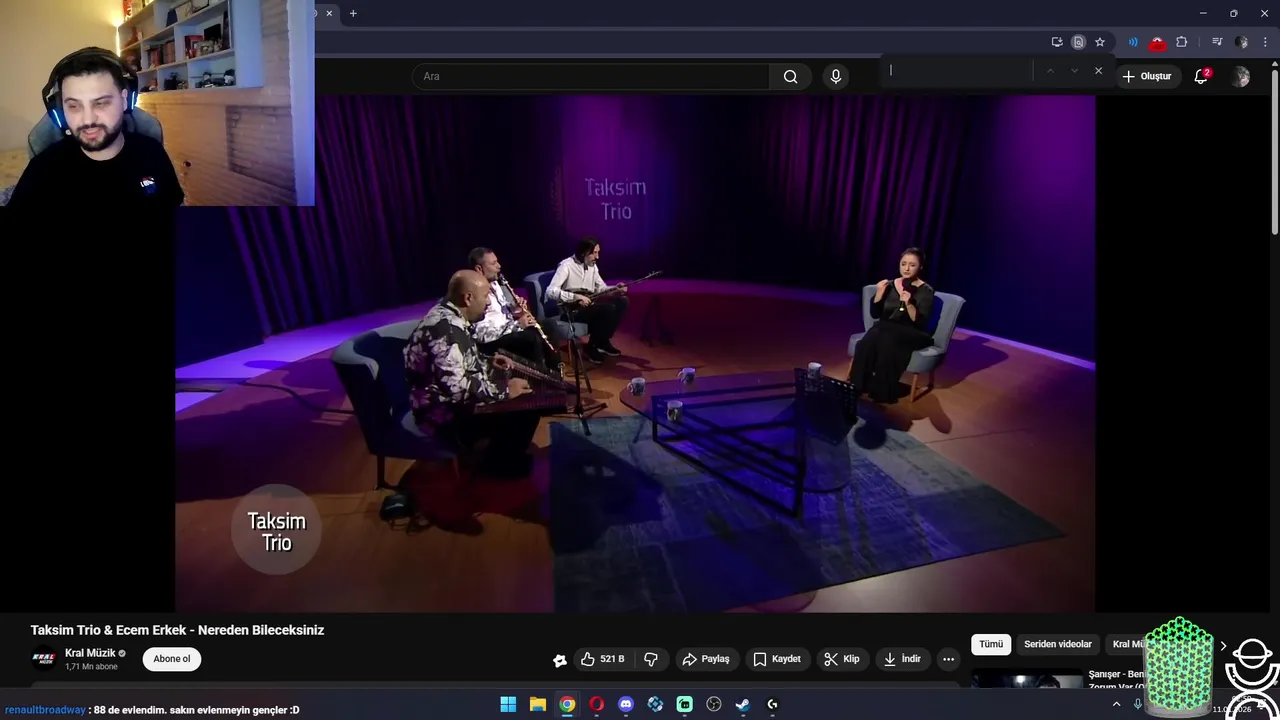1280x720 pixels.
Task: Select the Tümü filter chip
Action: [x=991, y=644]
